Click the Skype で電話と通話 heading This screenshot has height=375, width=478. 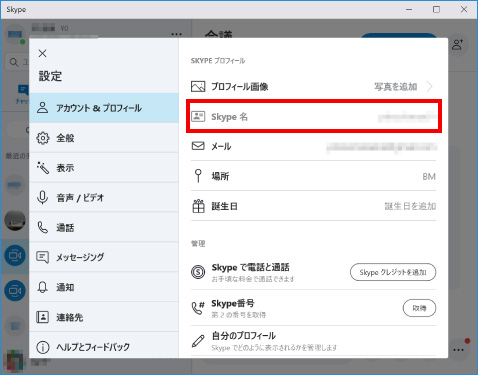tap(250, 267)
